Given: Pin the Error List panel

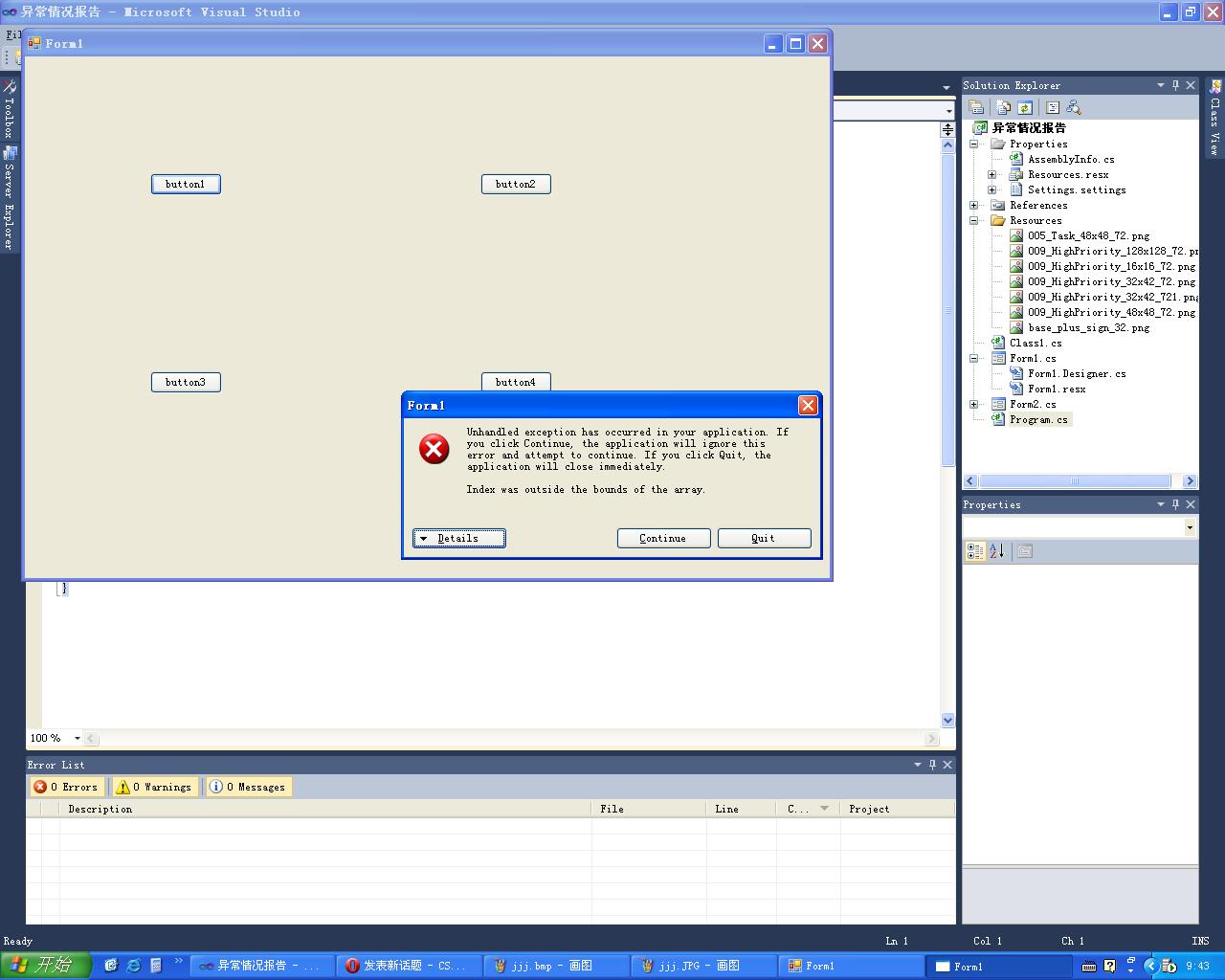Looking at the screenshot, I should point(932,765).
